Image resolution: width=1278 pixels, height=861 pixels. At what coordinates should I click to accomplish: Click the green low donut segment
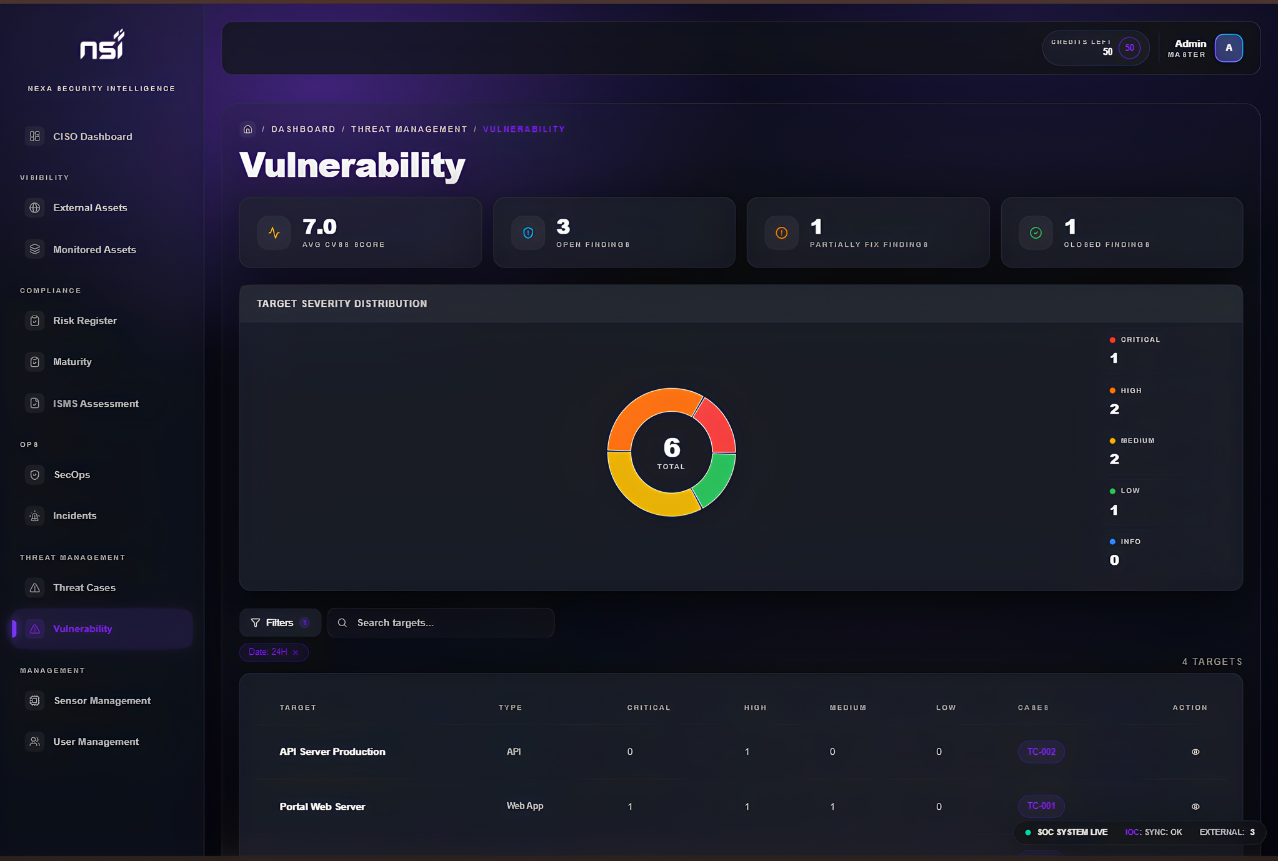(717, 480)
